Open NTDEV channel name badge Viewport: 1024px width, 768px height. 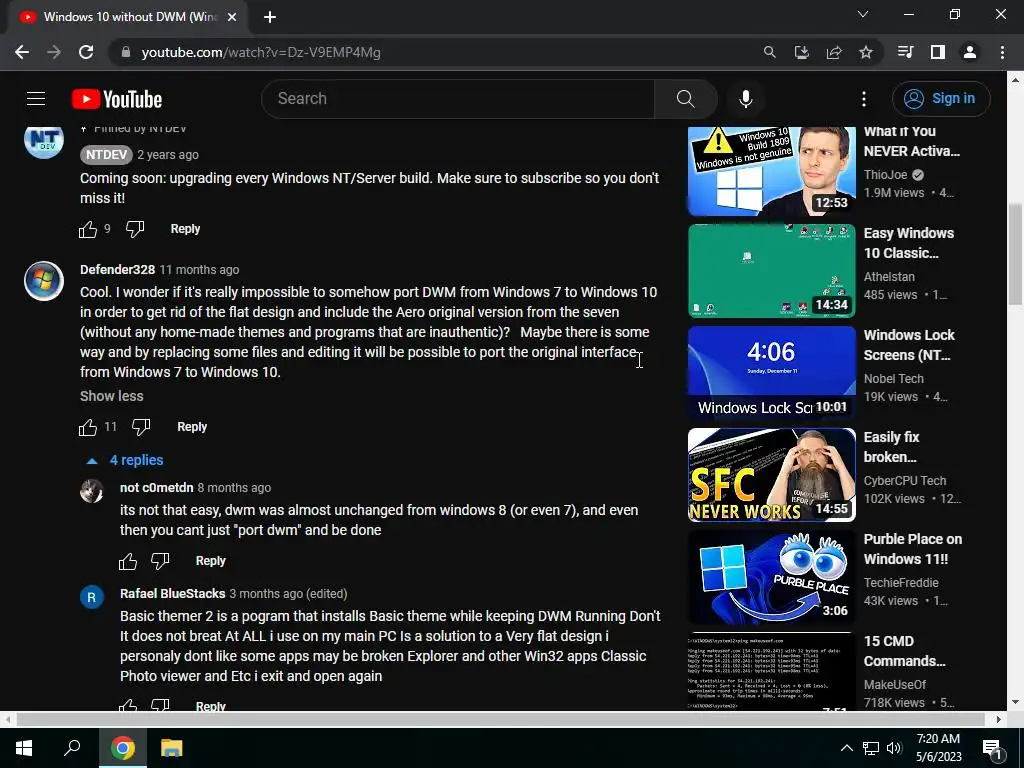106,155
